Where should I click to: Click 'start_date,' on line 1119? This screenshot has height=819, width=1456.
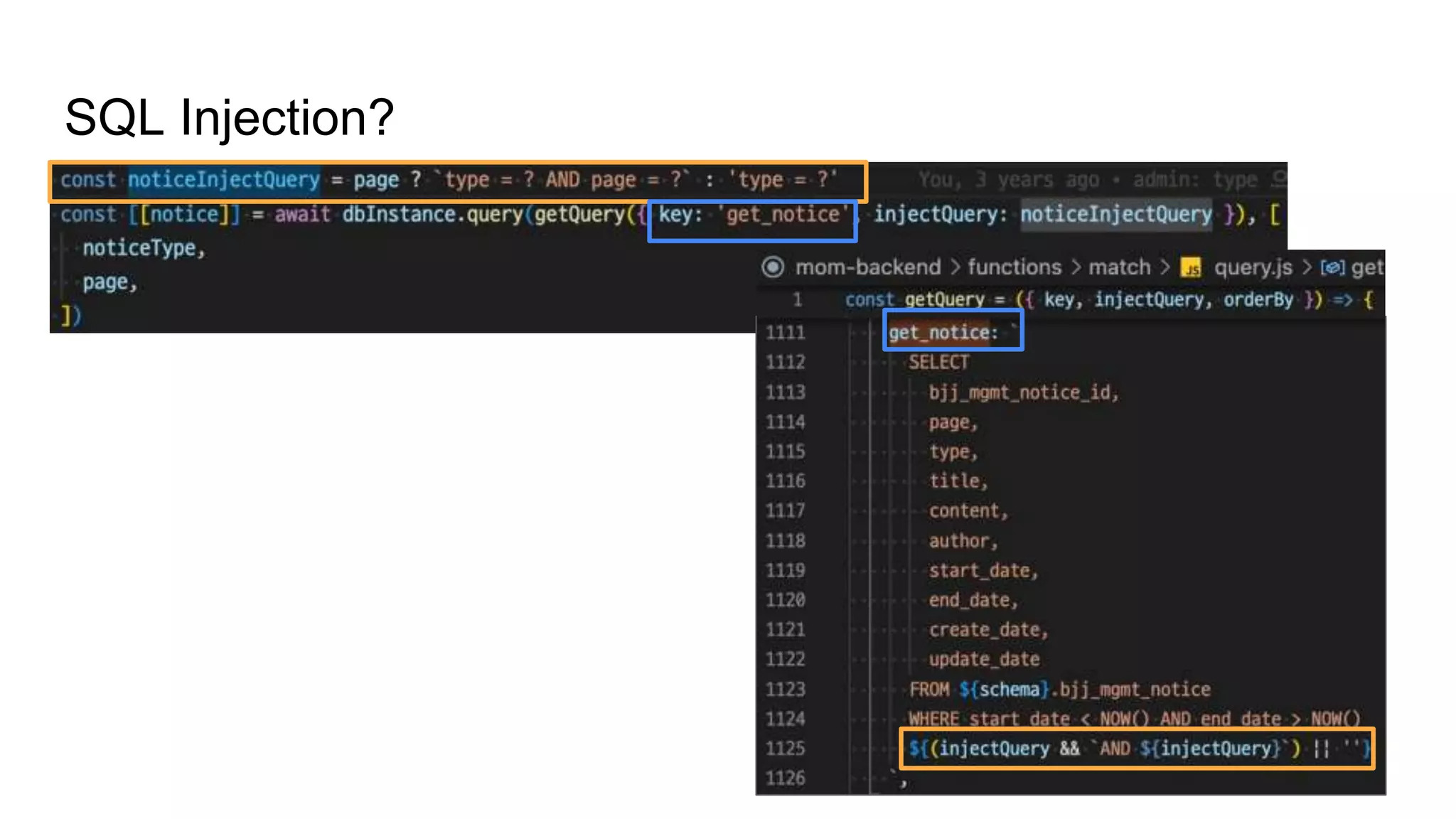click(983, 571)
